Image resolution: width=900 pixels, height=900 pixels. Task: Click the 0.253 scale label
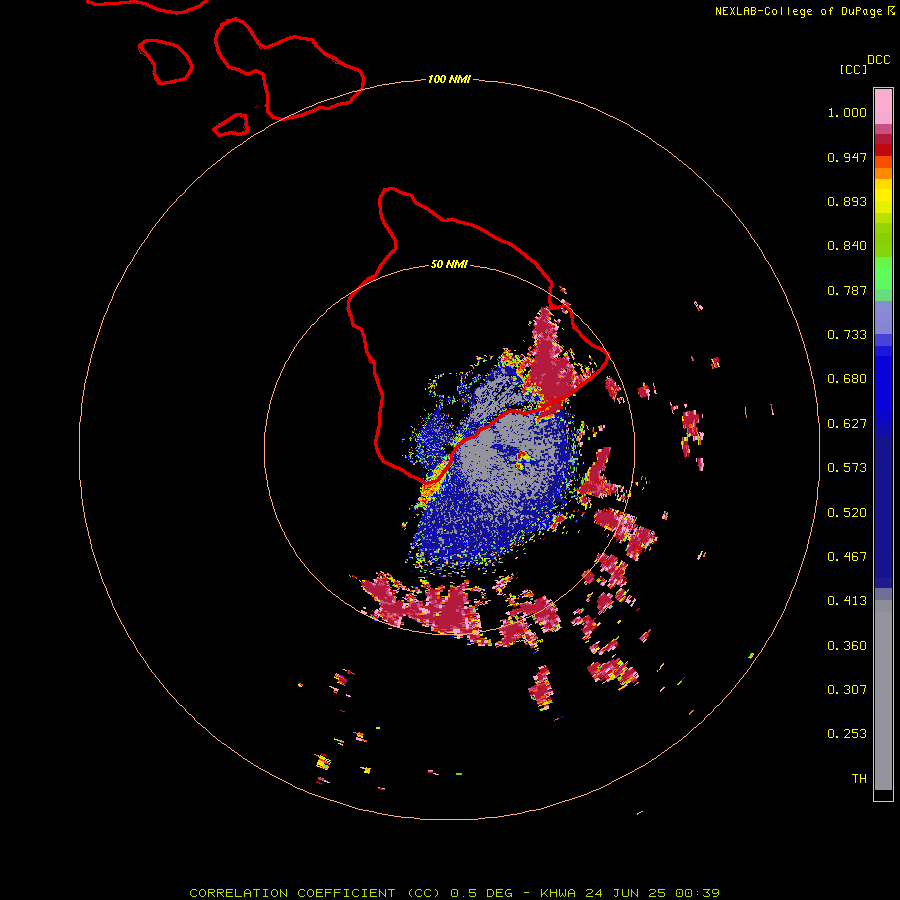tap(847, 734)
